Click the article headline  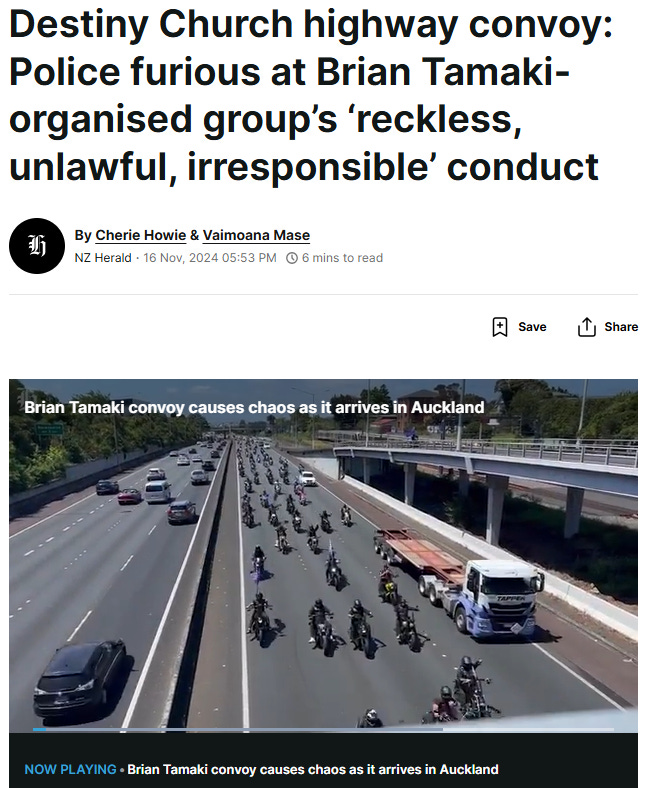point(312,95)
